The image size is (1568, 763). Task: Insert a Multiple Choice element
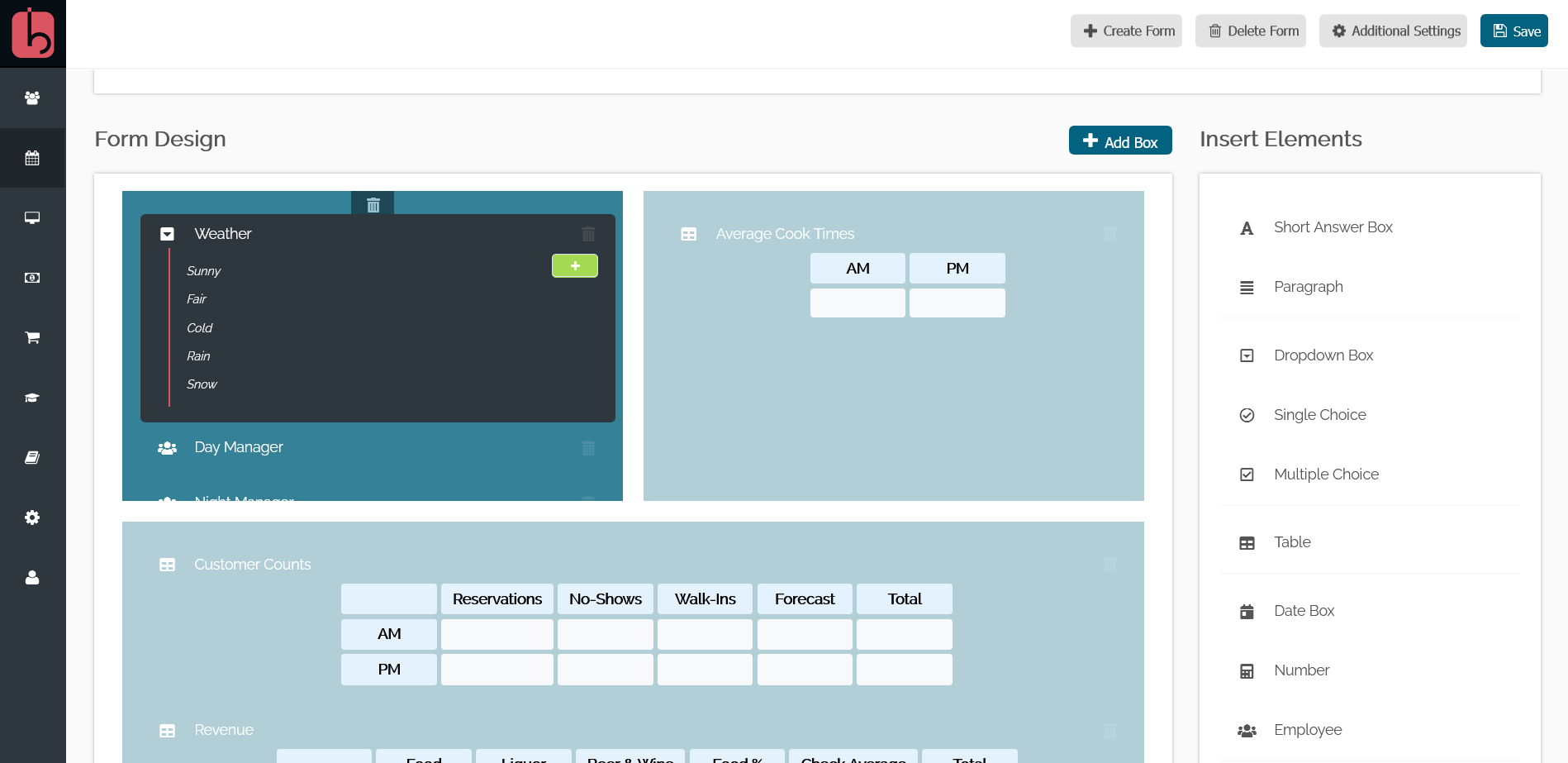pyautogui.click(x=1325, y=474)
